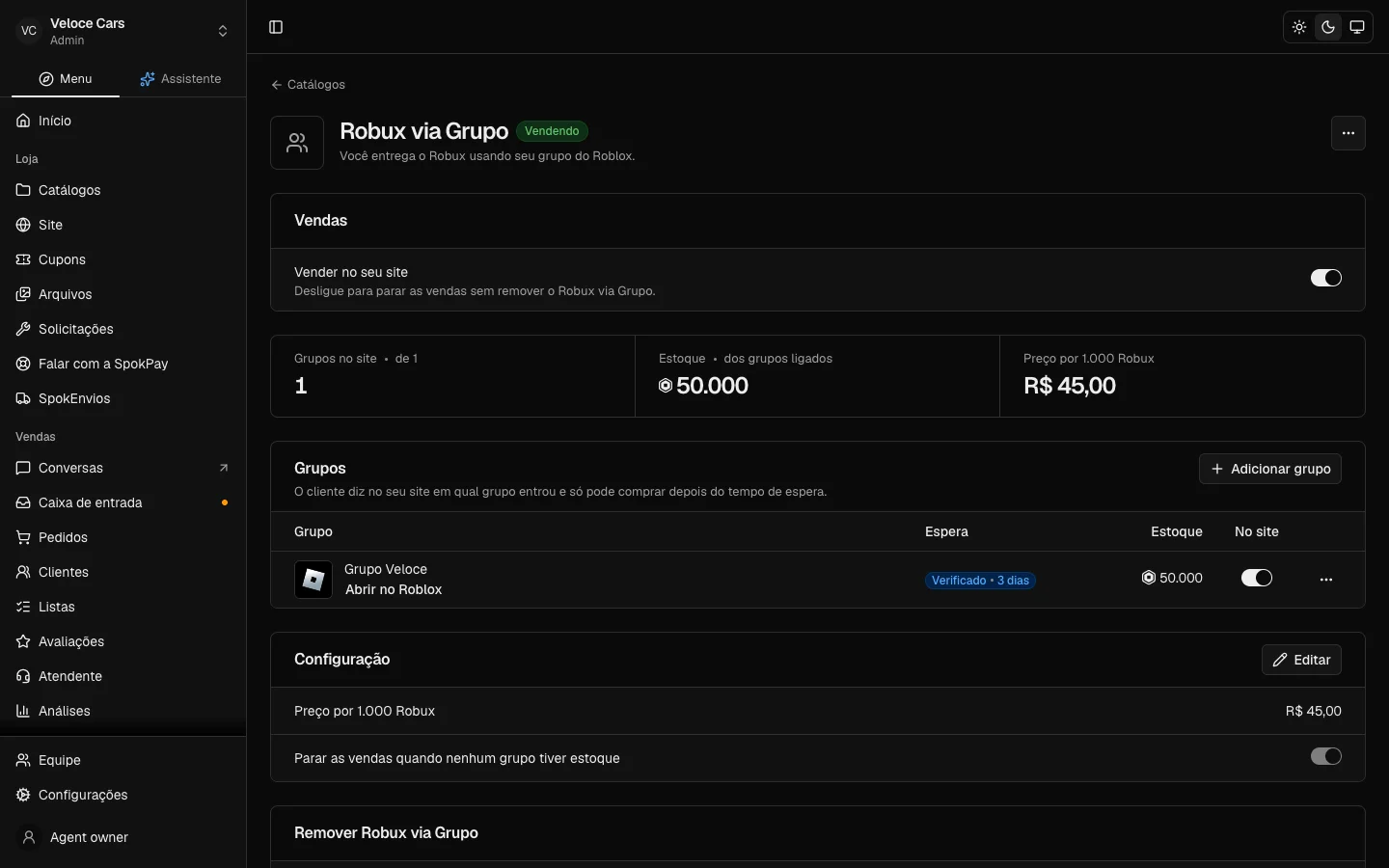Screen dimensions: 1389x868
Task: Open Caixa de entrada inbox
Action: coord(123,502)
